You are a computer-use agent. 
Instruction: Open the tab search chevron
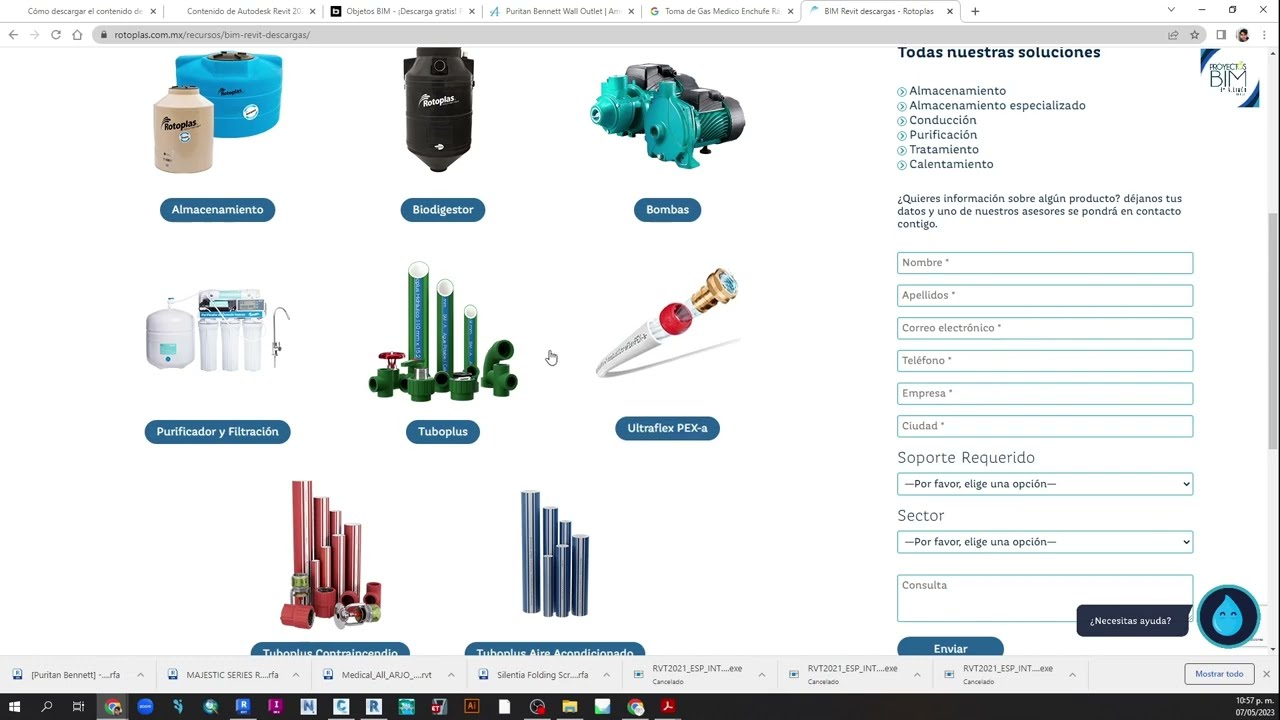point(1171,10)
